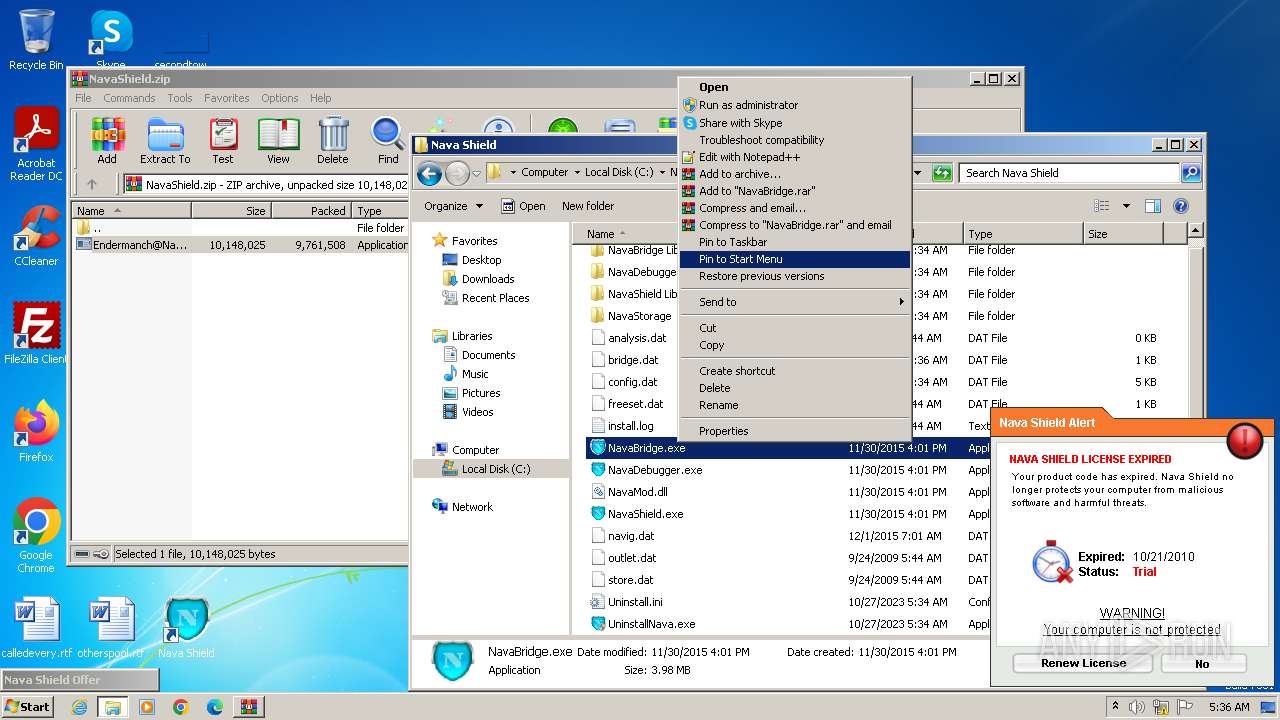The width and height of the screenshot is (1280, 720).
Task: Select NavaMod.dll in file list
Action: [x=637, y=492]
